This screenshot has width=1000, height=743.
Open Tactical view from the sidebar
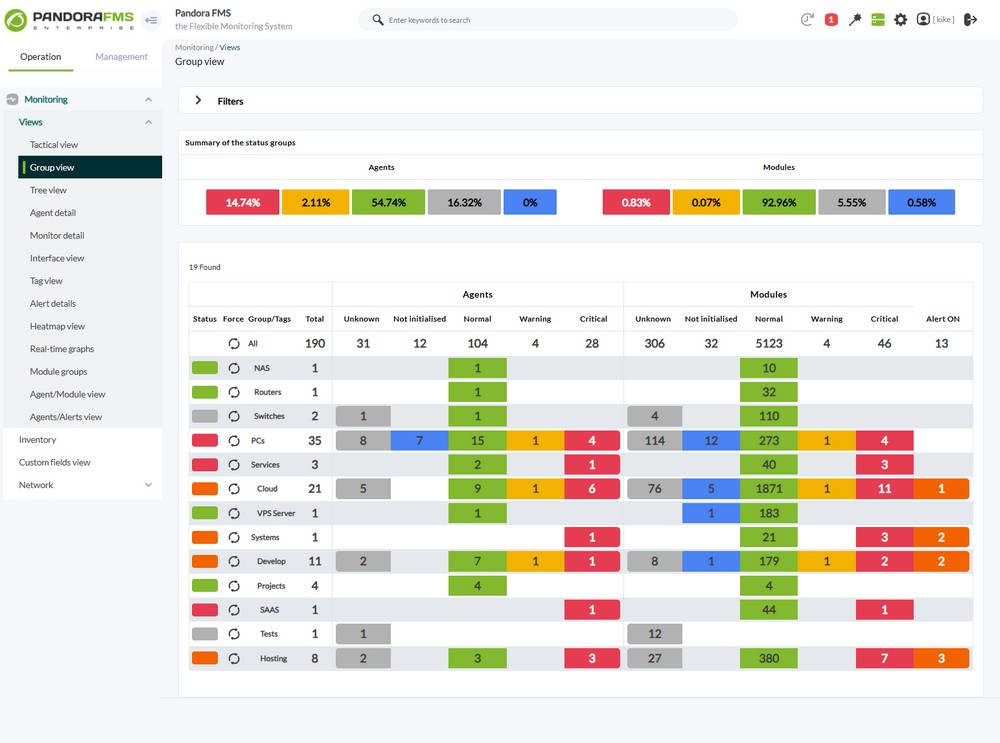(x=54, y=145)
